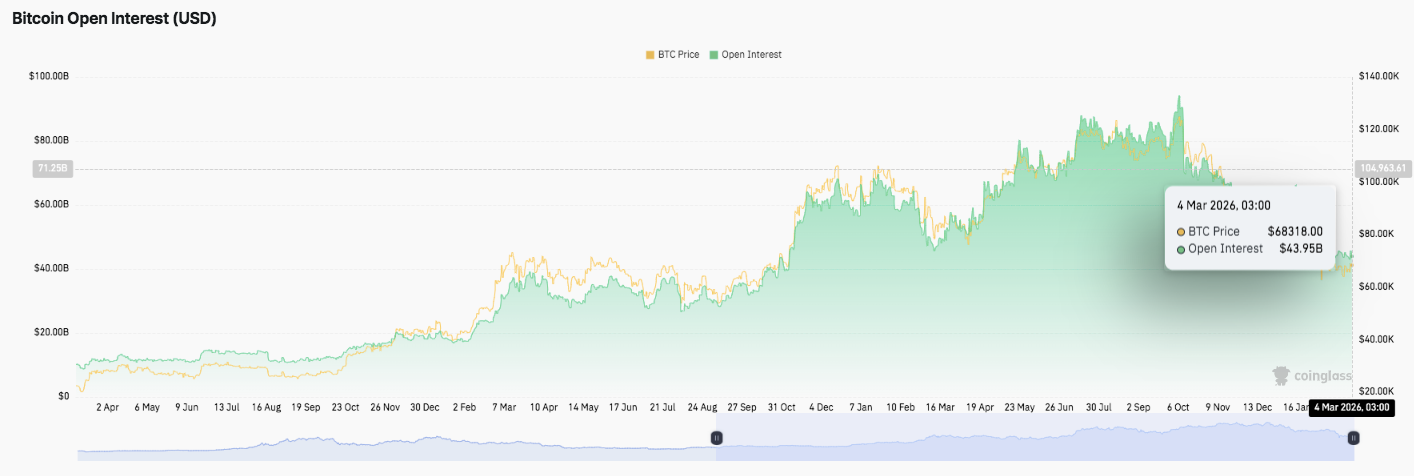
Task: Click the green Open Interest dot in tooltip
Action: 1181,249
